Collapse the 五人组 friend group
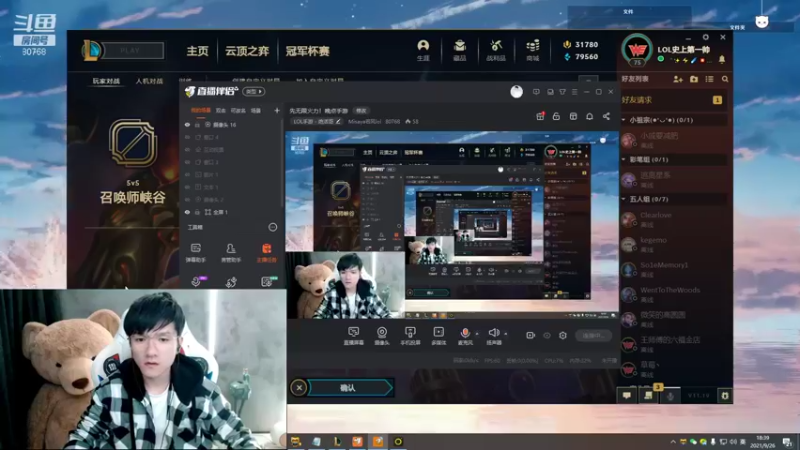Viewport: 800px width, 450px height. tap(624, 199)
